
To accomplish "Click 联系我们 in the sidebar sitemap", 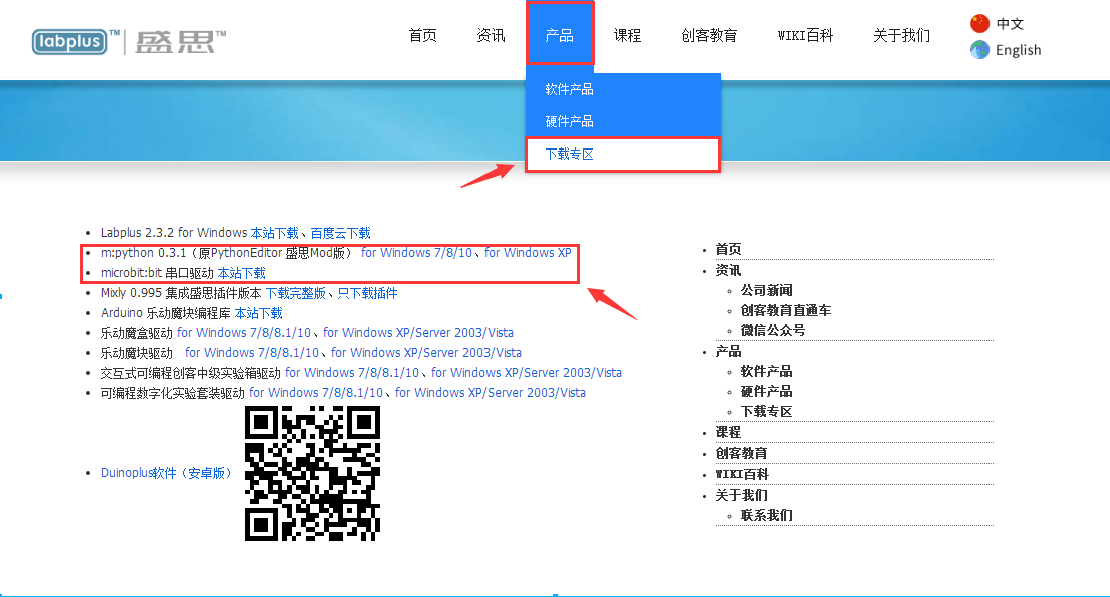I will (x=767, y=516).
